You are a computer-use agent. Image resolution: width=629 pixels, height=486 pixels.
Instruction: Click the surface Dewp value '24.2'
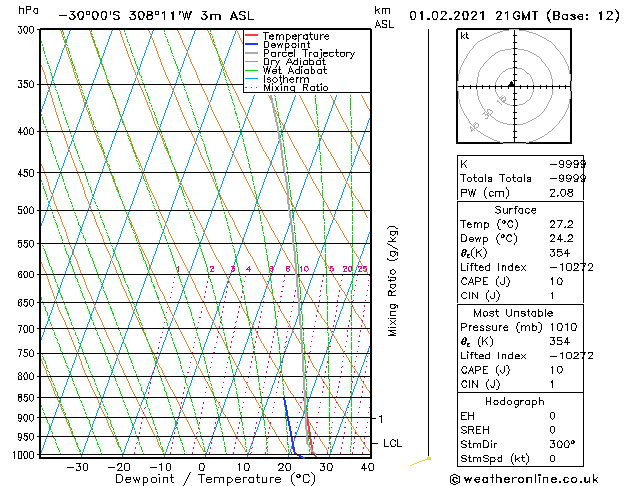point(561,239)
